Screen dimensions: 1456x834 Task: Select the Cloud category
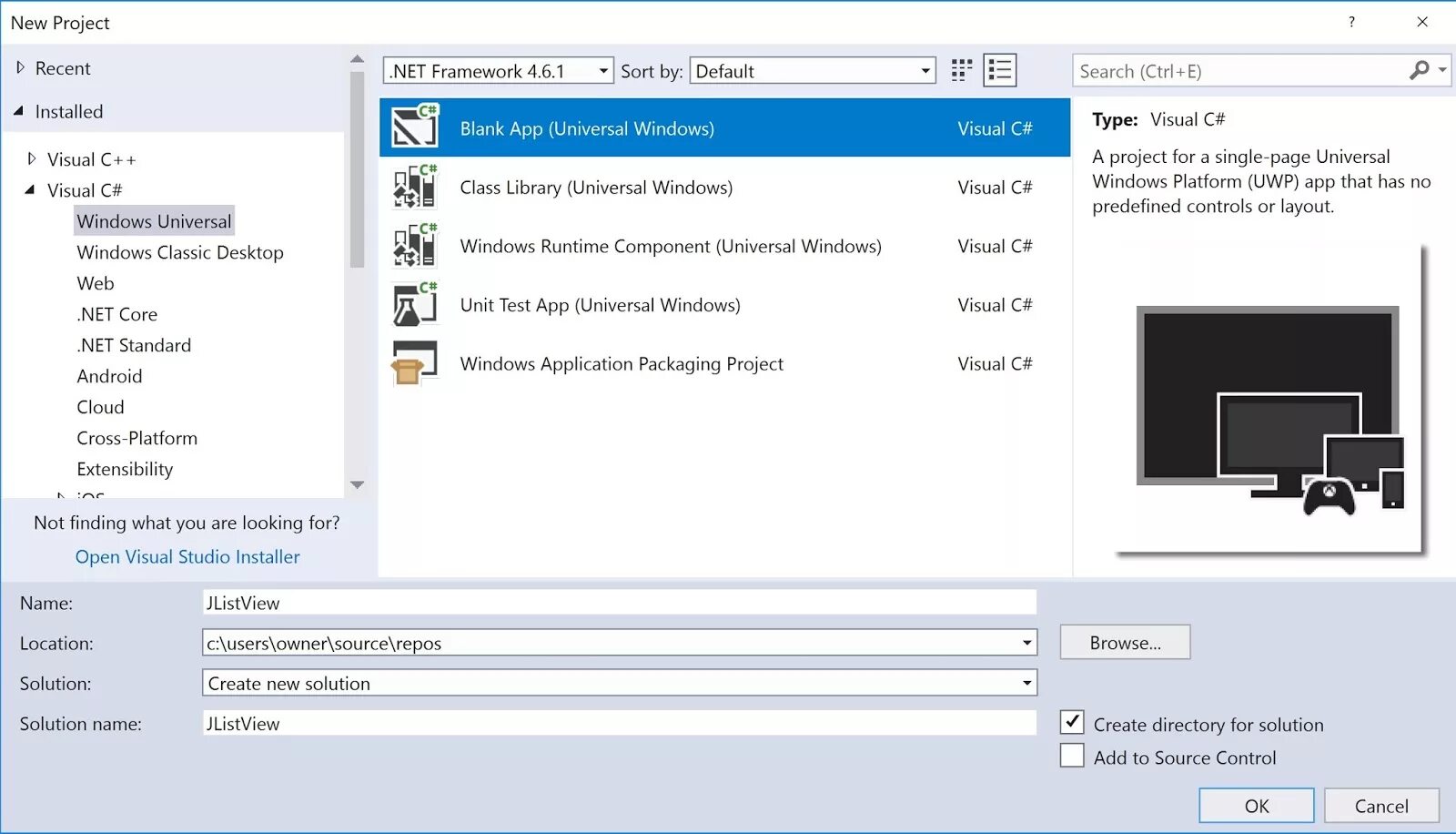point(100,407)
